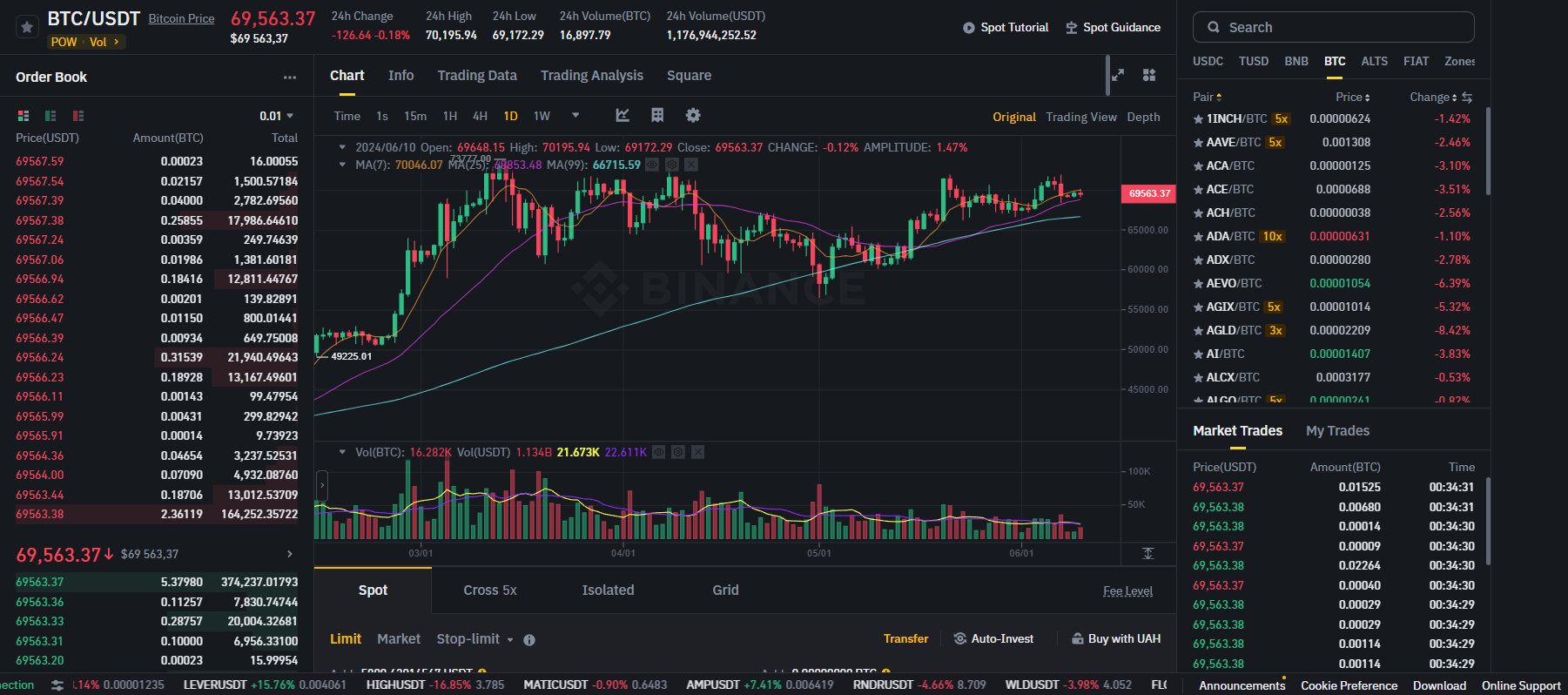
Task: Switch to My Trades tab
Action: click(x=1337, y=431)
